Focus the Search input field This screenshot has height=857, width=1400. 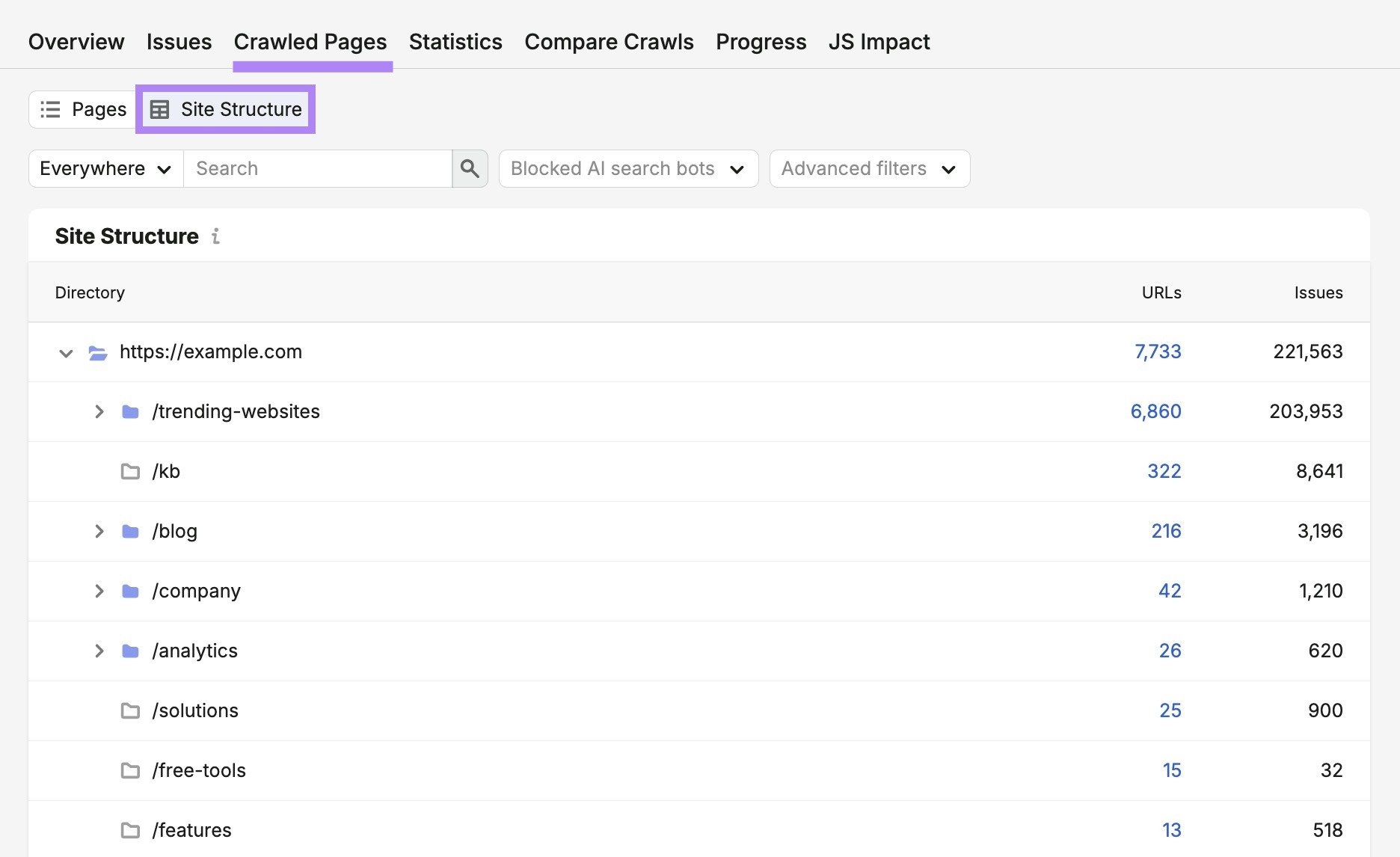[318, 168]
